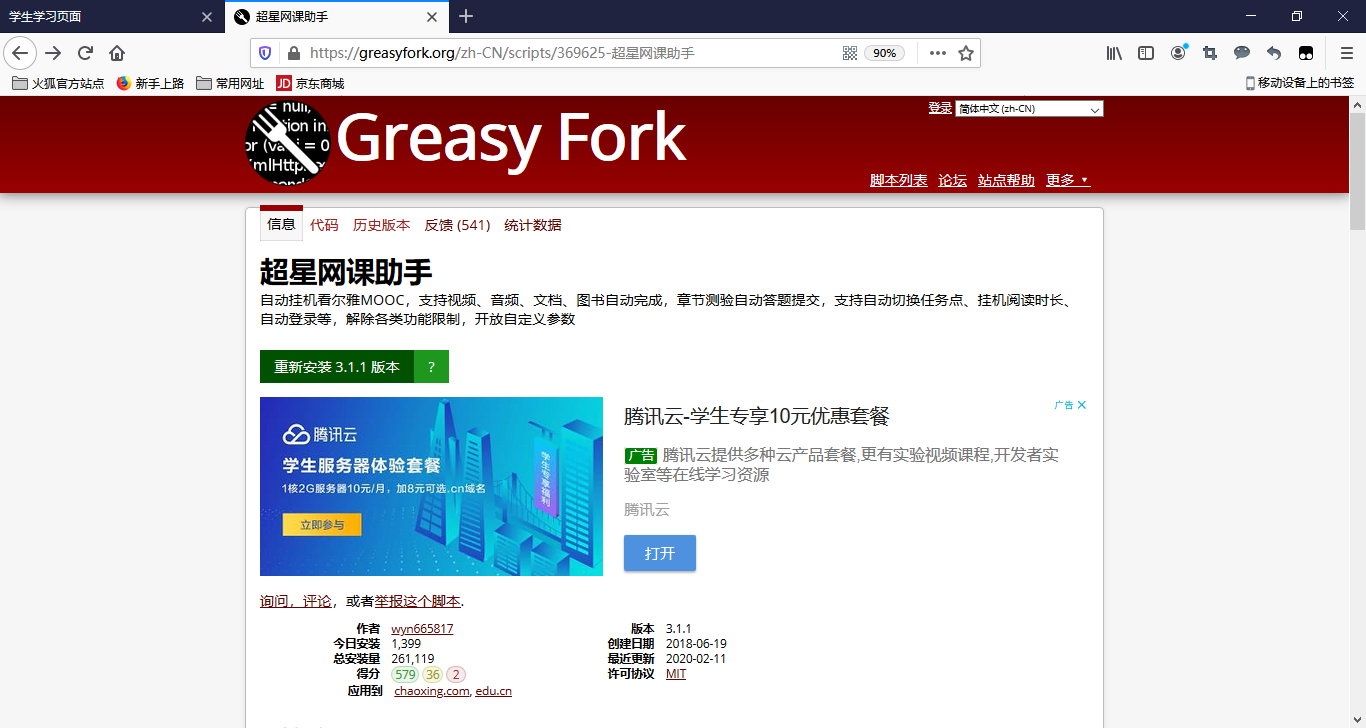Expand the 更多 navigation menu
The image size is (1366, 728).
1067,180
